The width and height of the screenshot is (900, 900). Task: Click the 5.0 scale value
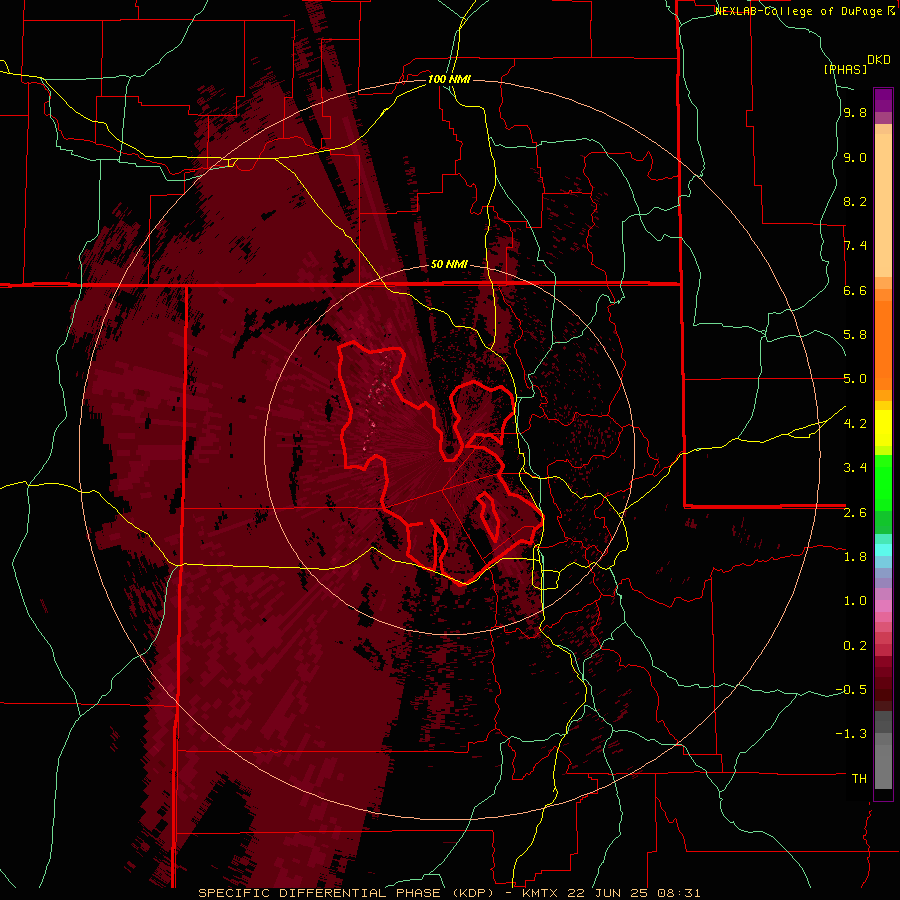(855, 379)
